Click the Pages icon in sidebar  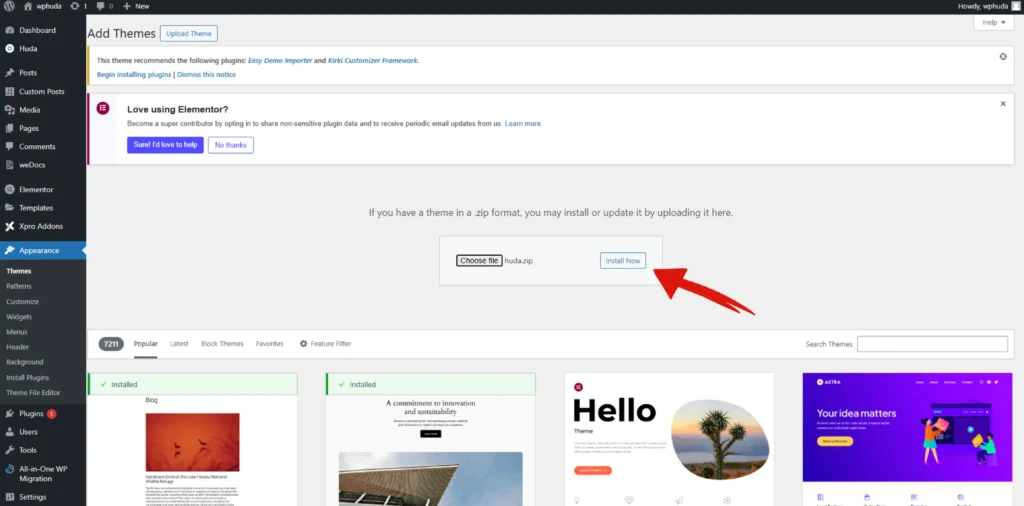[x=10, y=128]
